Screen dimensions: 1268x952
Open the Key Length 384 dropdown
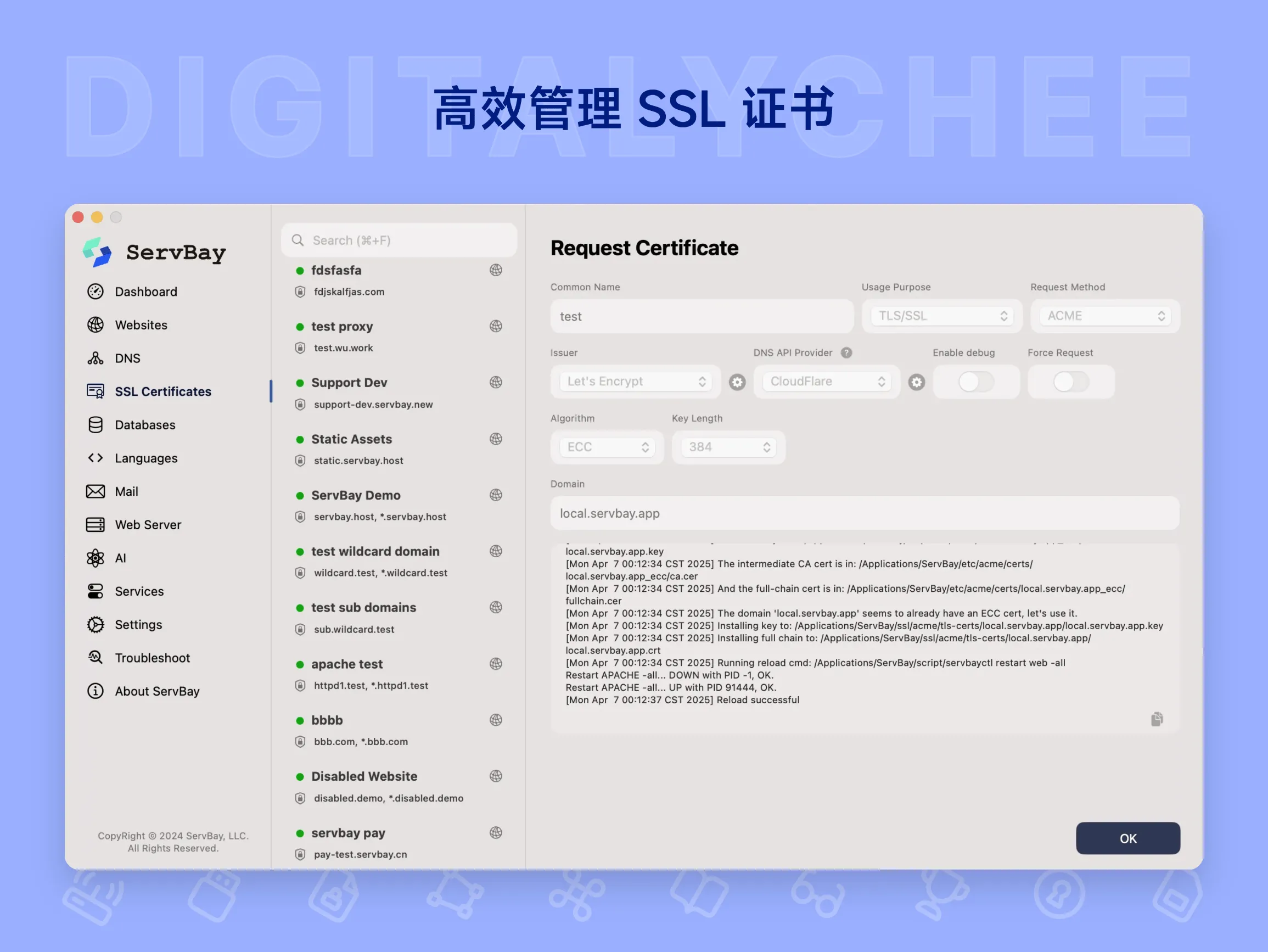tap(728, 447)
